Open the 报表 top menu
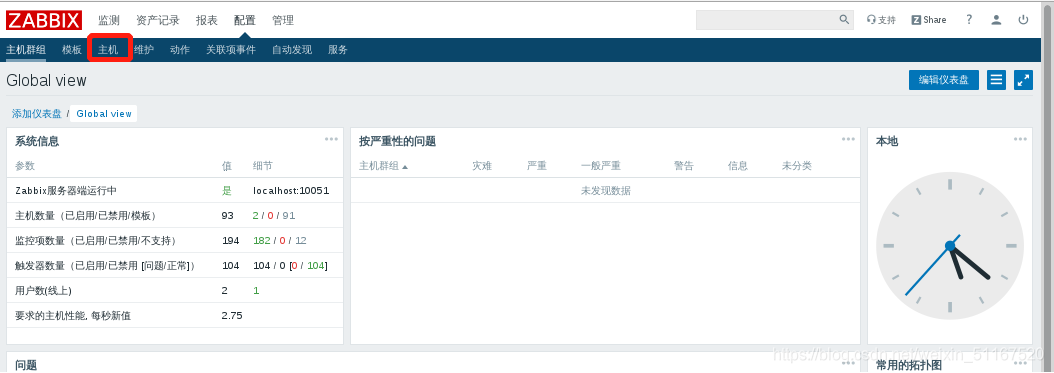The width and height of the screenshot is (1054, 373). [207, 20]
